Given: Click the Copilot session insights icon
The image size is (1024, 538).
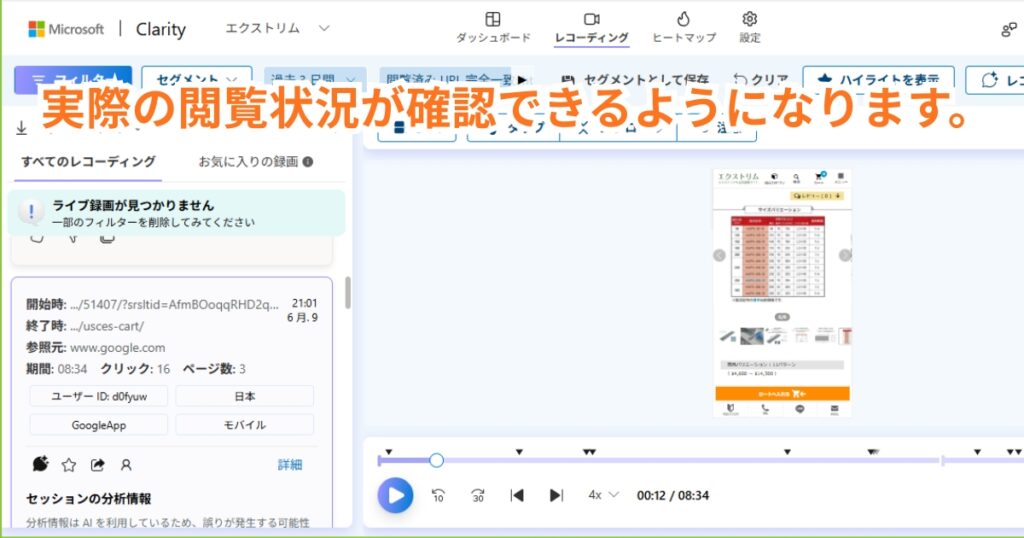Looking at the screenshot, I should (x=40, y=464).
